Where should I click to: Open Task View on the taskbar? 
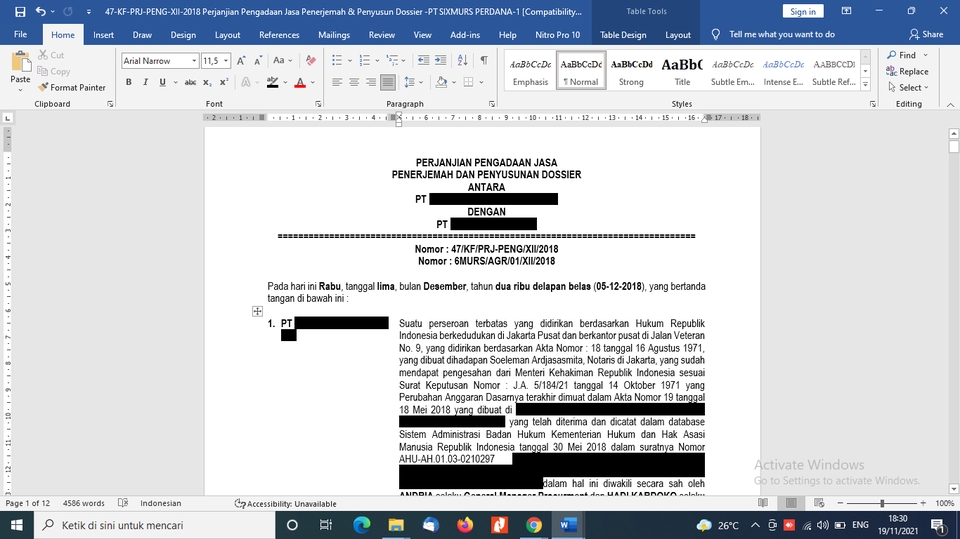(326, 525)
